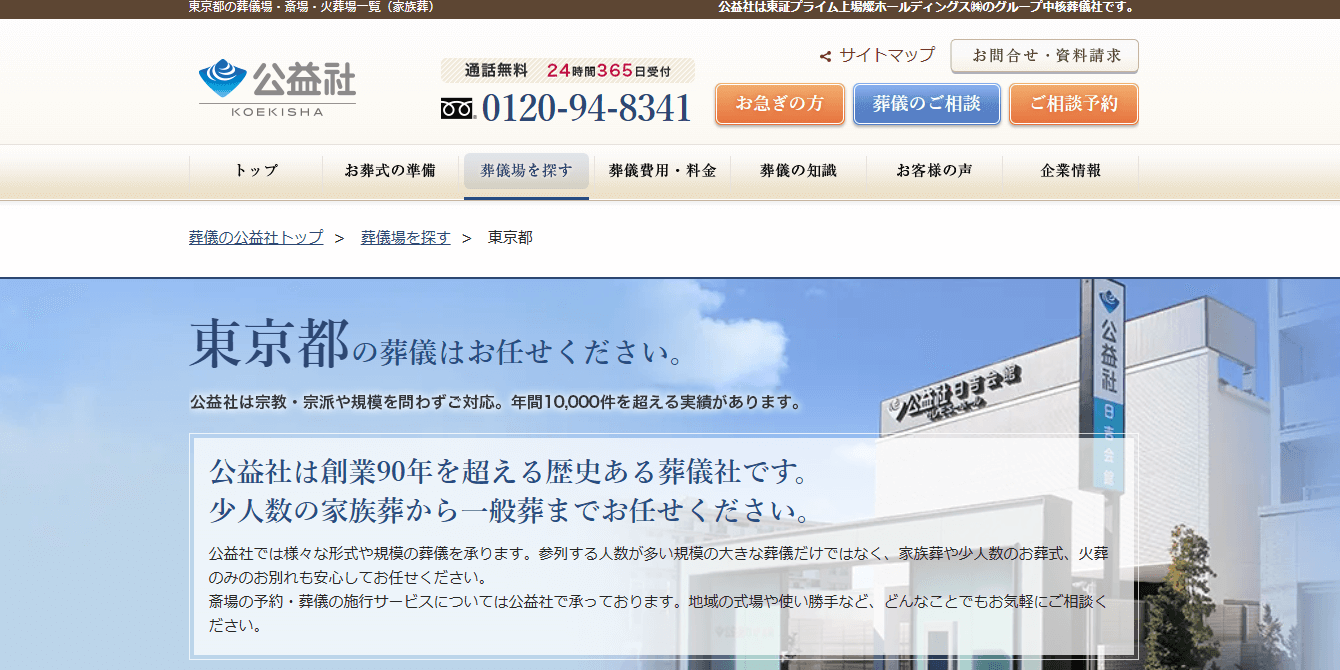Image resolution: width=1340 pixels, height=670 pixels.
Task: Open the サイトマップ link
Action: tap(886, 55)
